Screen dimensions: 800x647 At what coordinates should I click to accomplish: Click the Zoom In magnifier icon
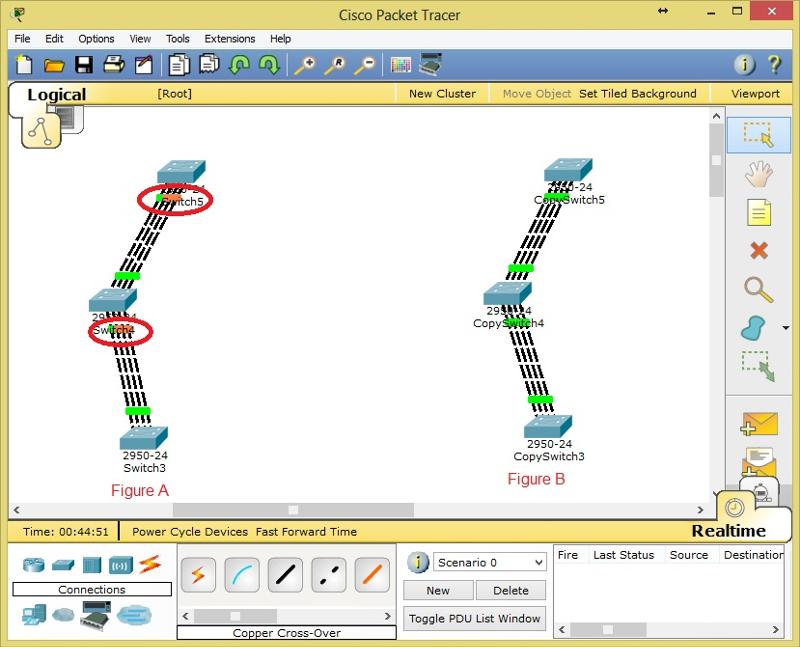(305, 65)
